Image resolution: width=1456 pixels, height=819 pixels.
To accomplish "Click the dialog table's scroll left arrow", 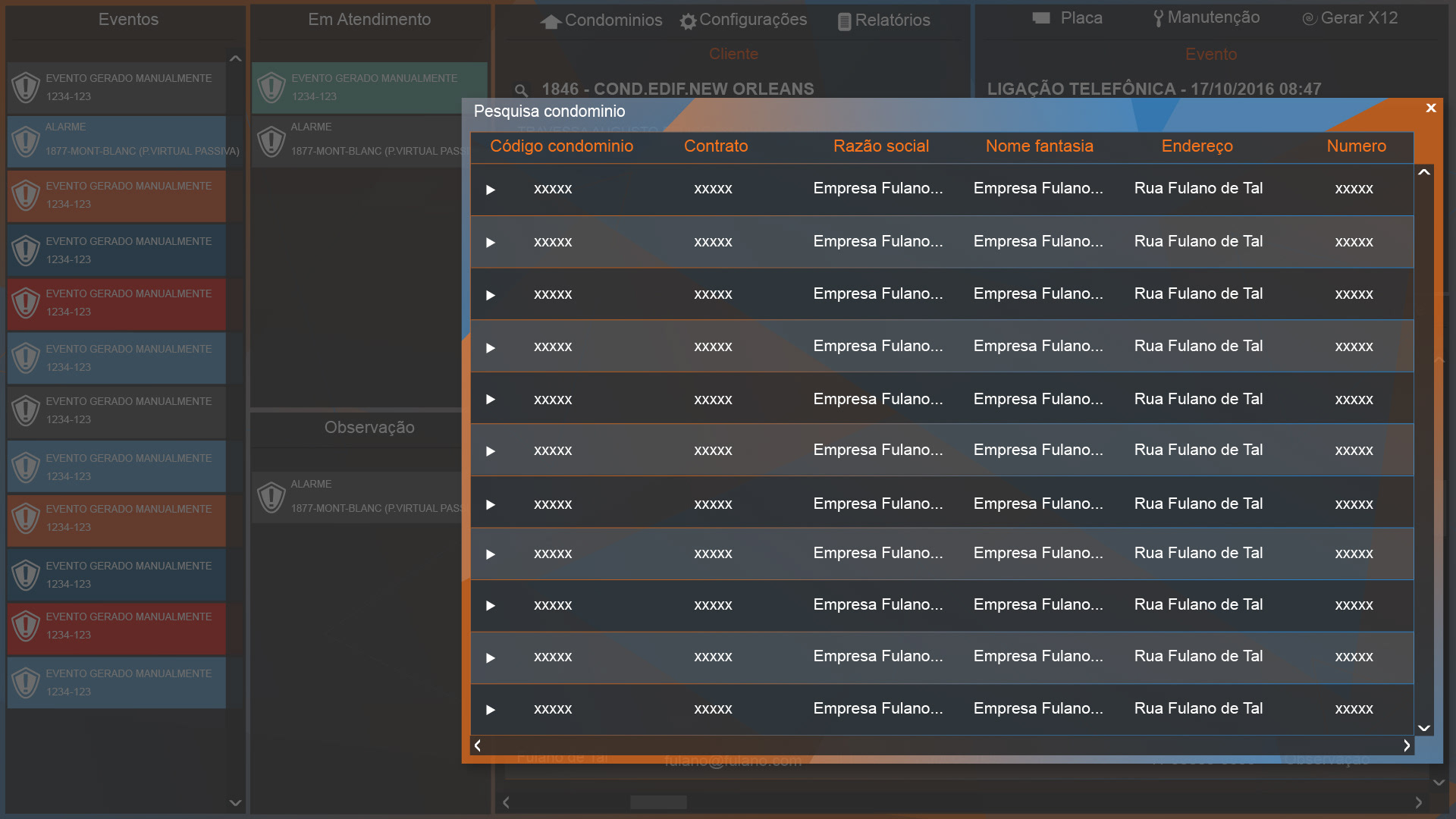I will (x=478, y=745).
